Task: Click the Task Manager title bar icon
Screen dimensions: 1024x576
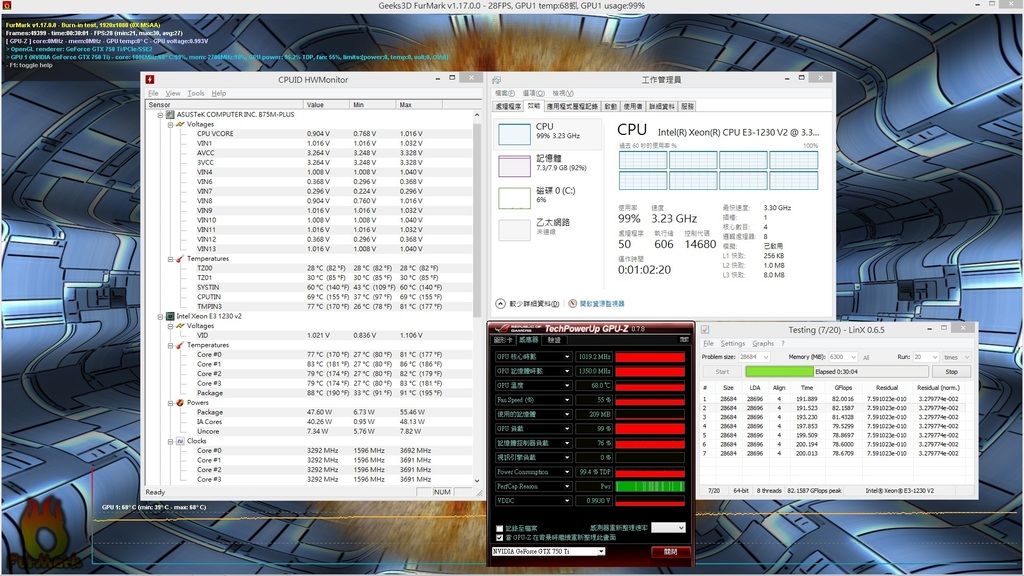Action: (x=497, y=80)
